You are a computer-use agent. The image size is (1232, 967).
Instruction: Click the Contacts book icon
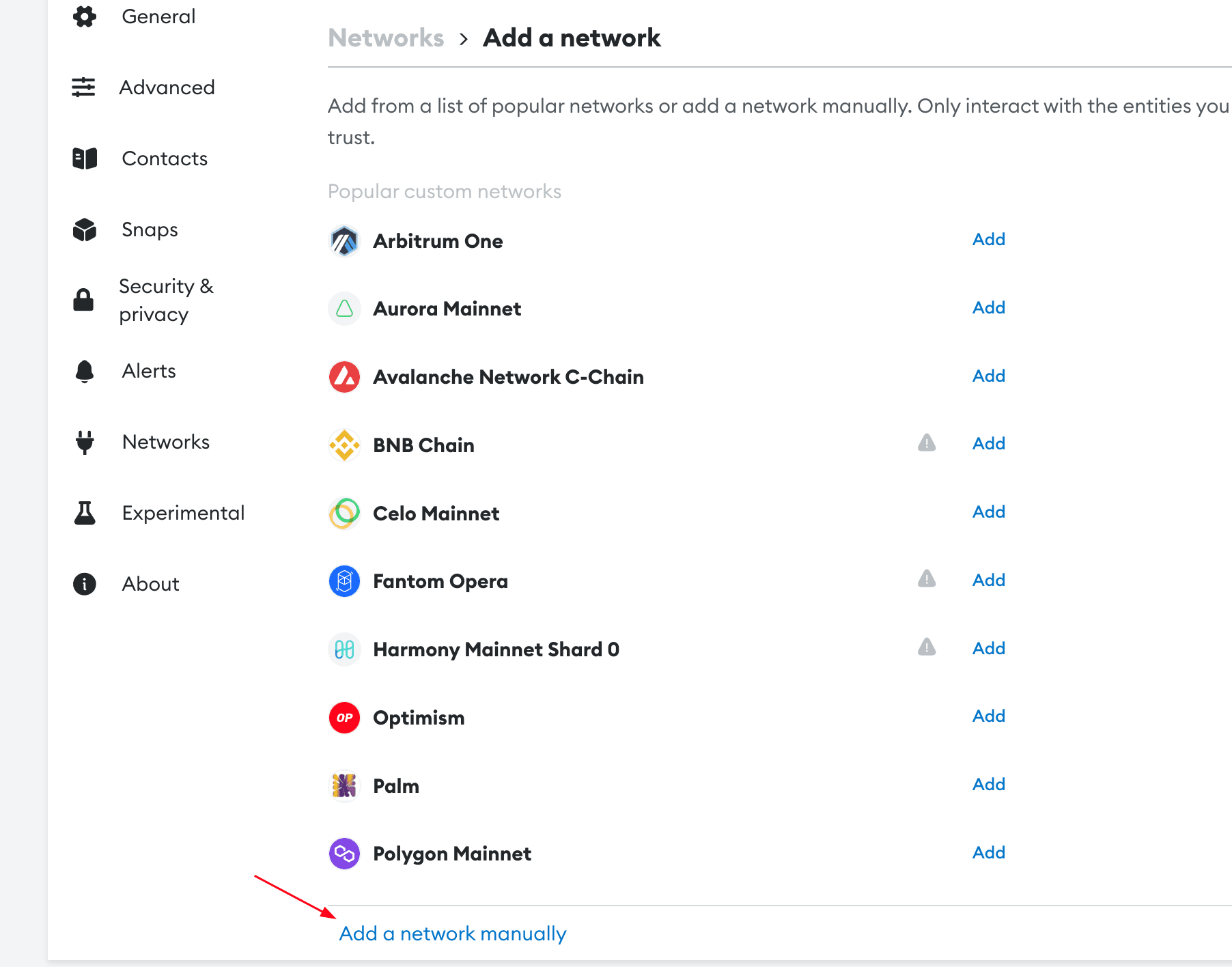click(85, 158)
